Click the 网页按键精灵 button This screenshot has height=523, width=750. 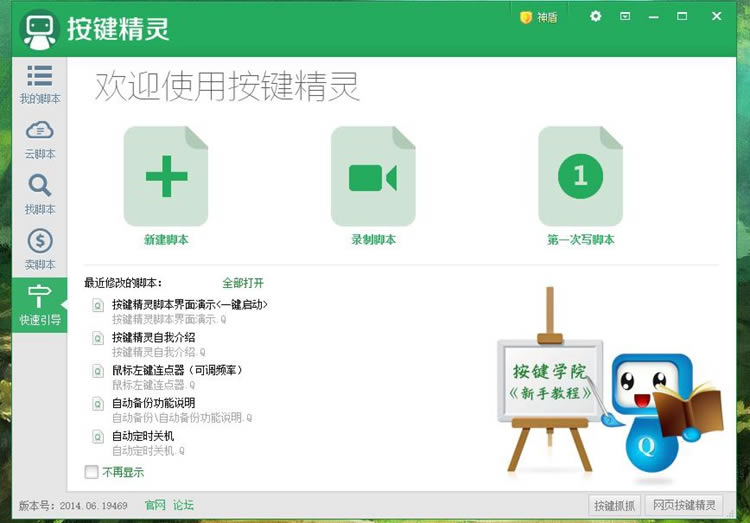coord(684,505)
